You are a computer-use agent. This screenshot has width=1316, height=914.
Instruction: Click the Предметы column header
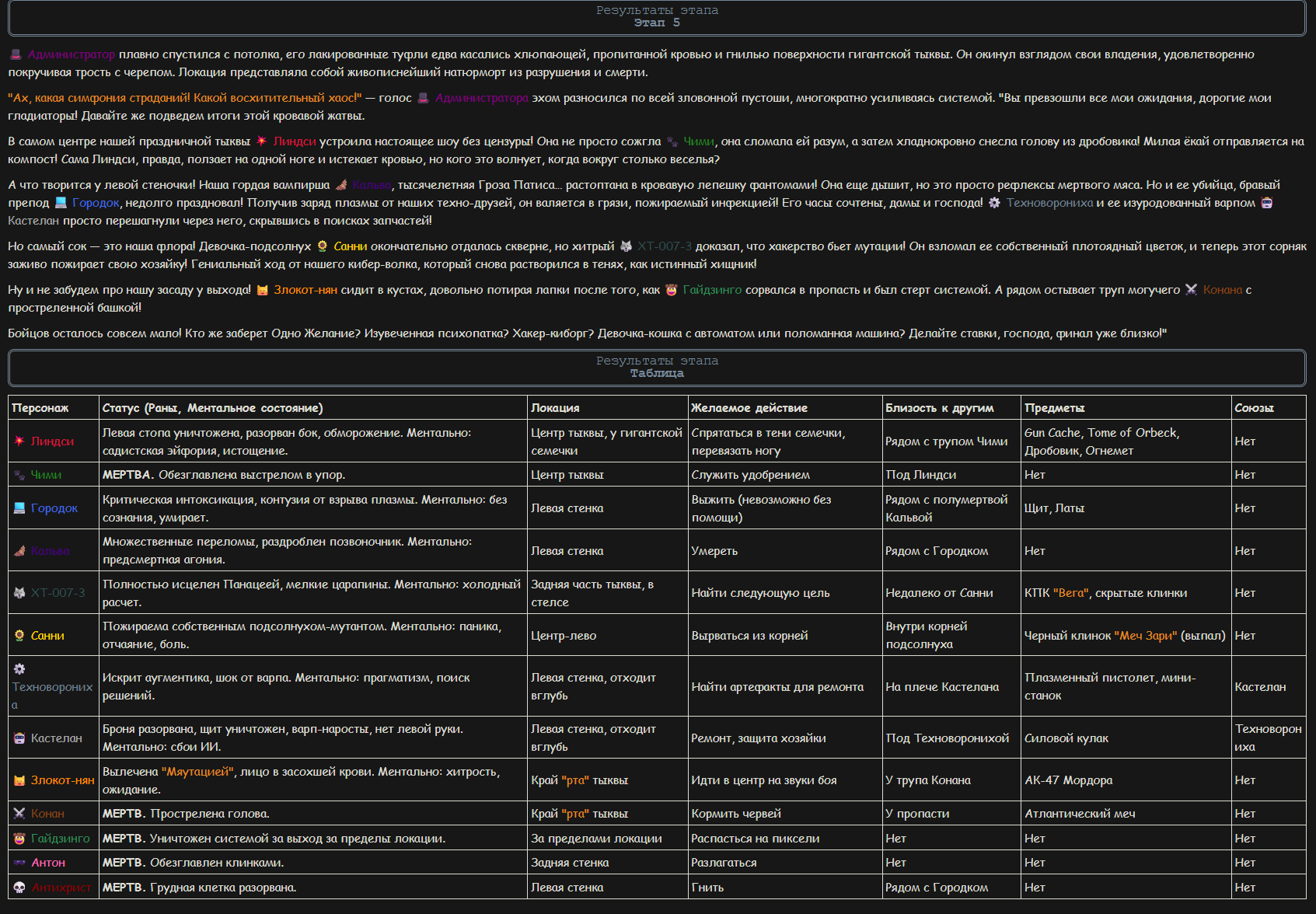click(1054, 408)
